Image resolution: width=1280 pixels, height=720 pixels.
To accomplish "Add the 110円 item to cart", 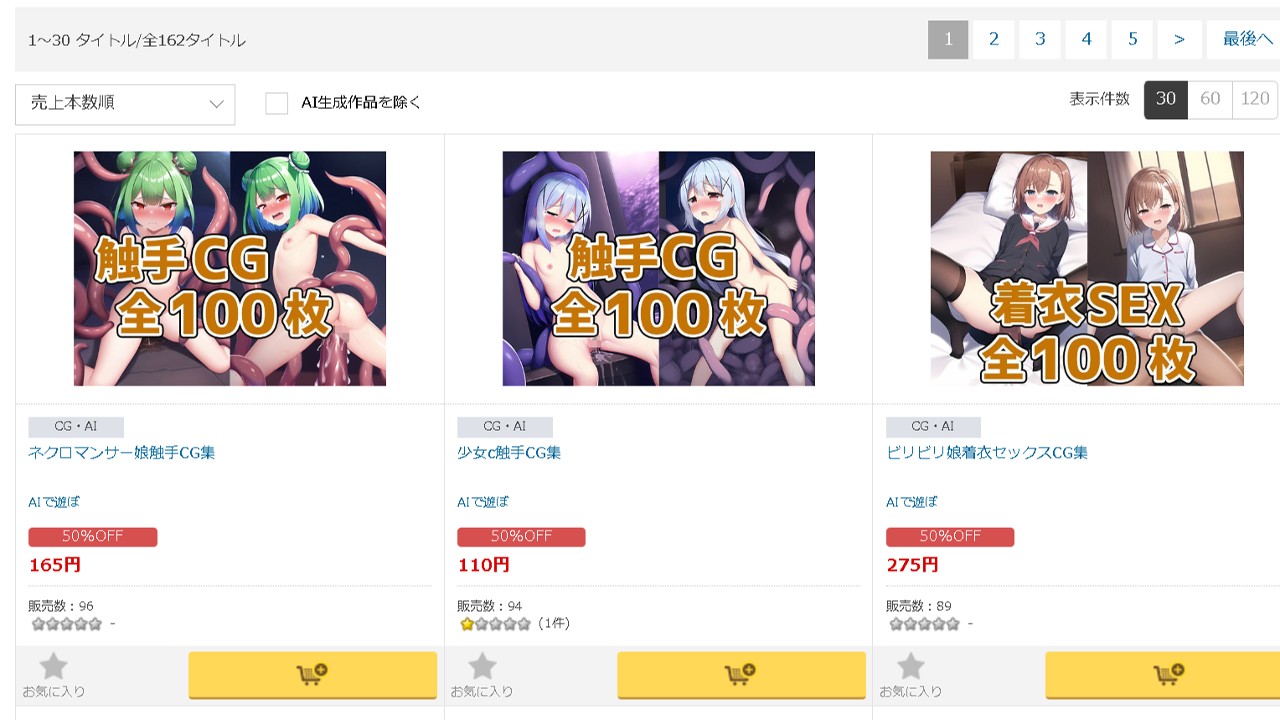I will click(x=741, y=675).
